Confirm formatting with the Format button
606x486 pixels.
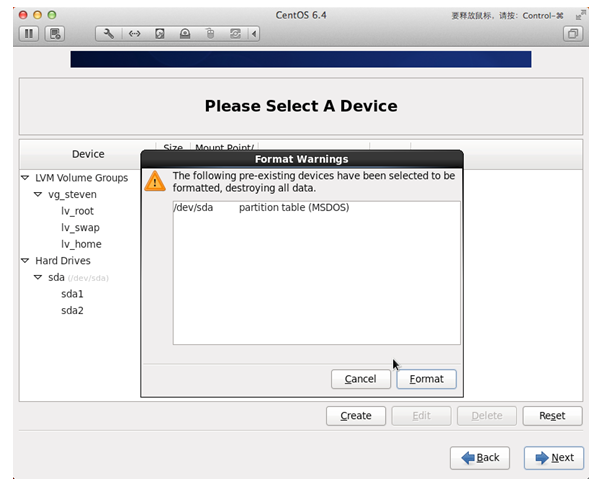coord(426,379)
